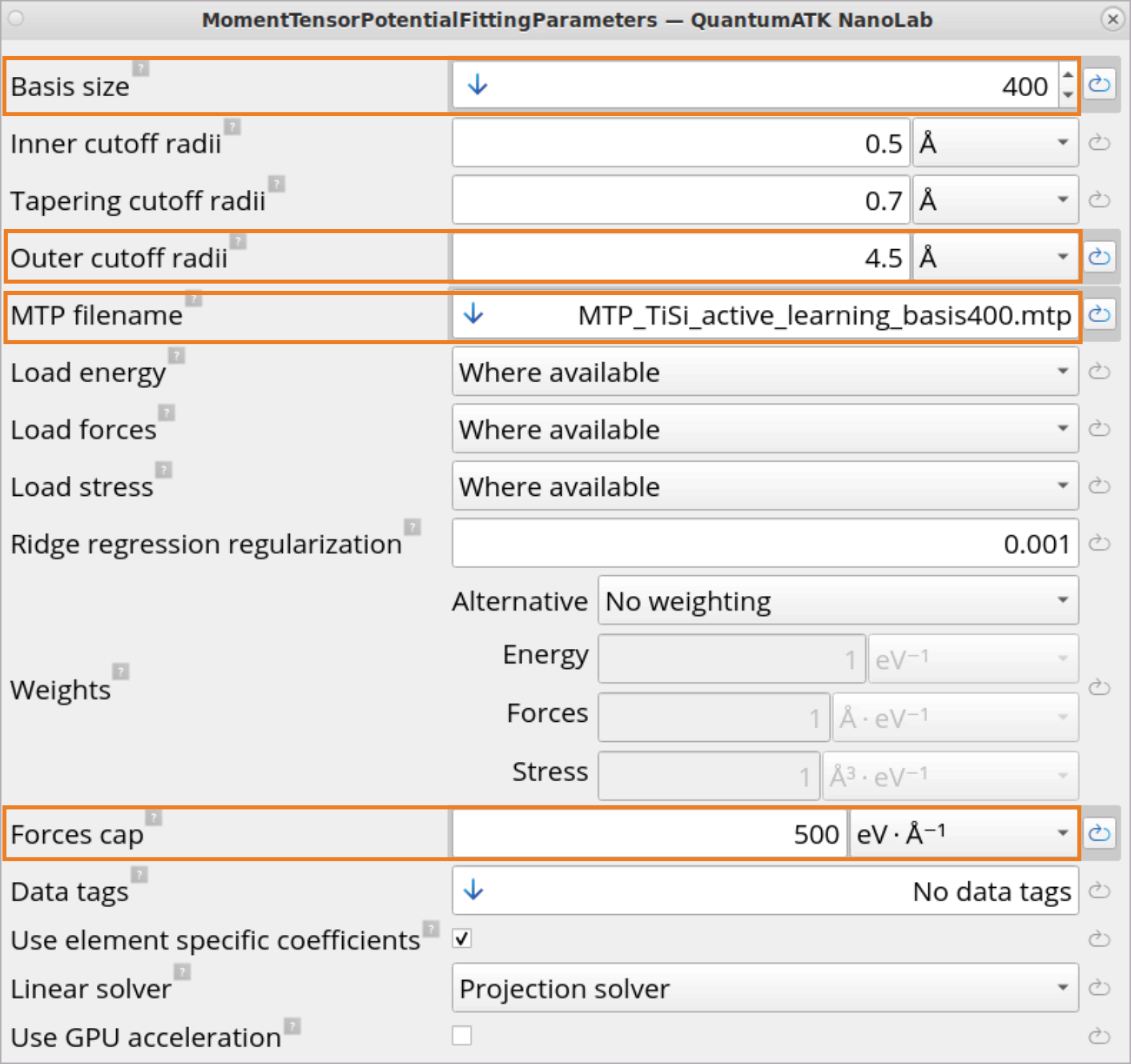Viewport: 1131px width, 1064px height.
Task: Click Forces cap value field
Action: (x=649, y=834)
